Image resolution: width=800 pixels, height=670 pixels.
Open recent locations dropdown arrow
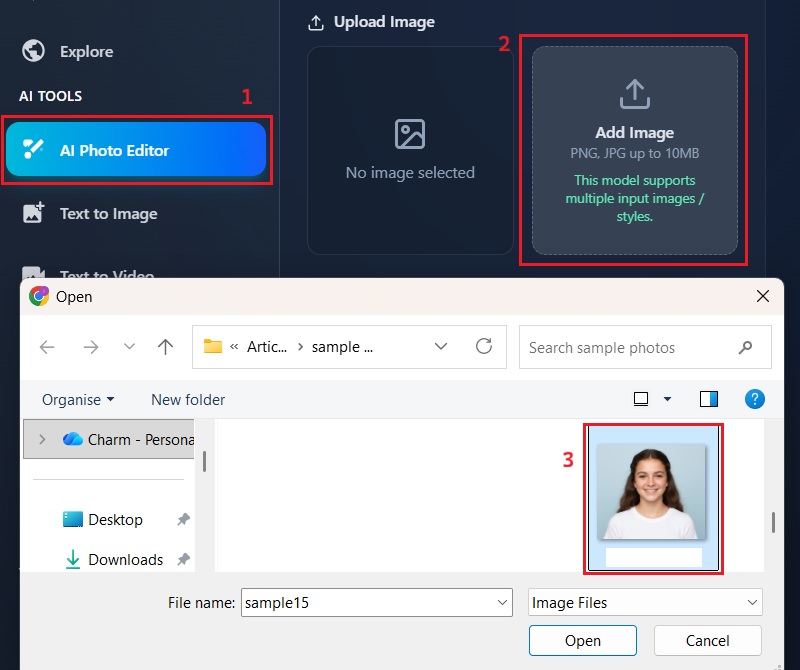[130, 346]
